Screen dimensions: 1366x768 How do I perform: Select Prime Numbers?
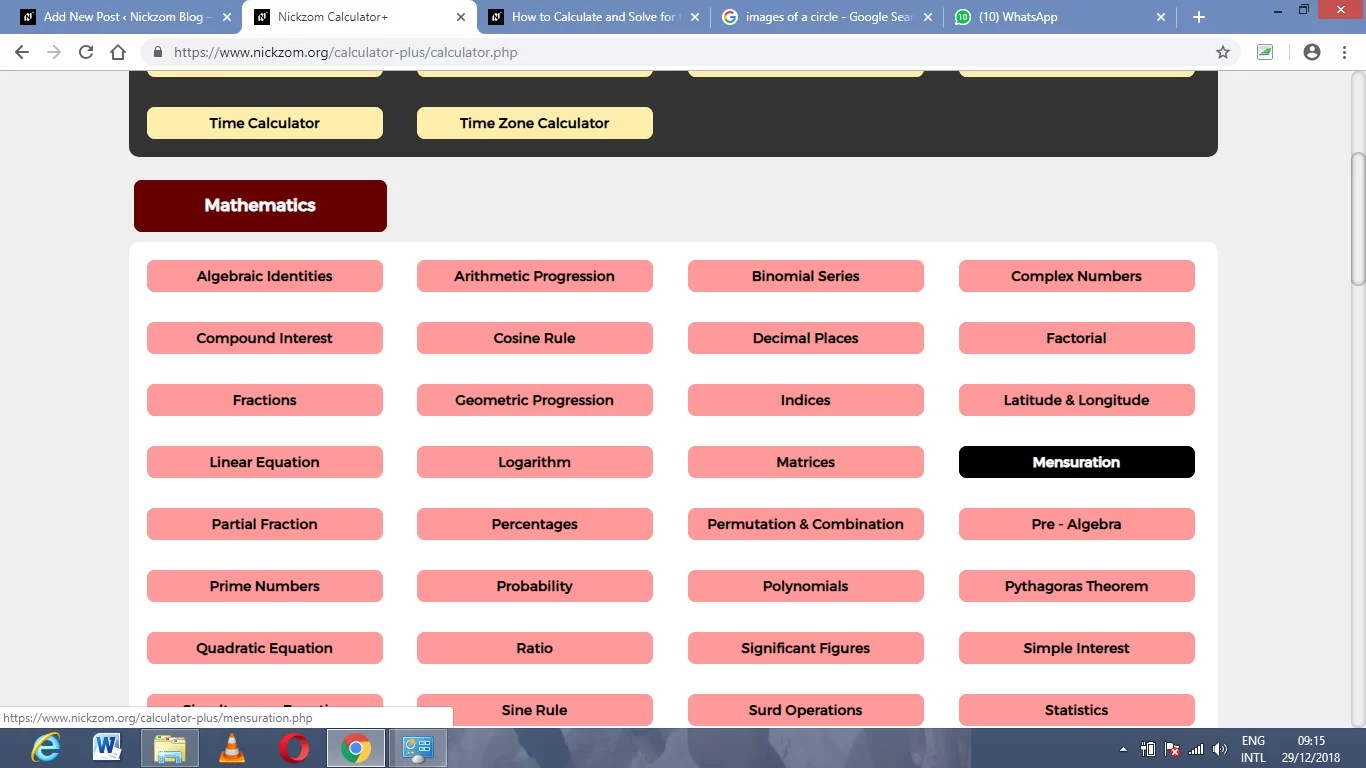pyautogui.click(x=264, y=586)
